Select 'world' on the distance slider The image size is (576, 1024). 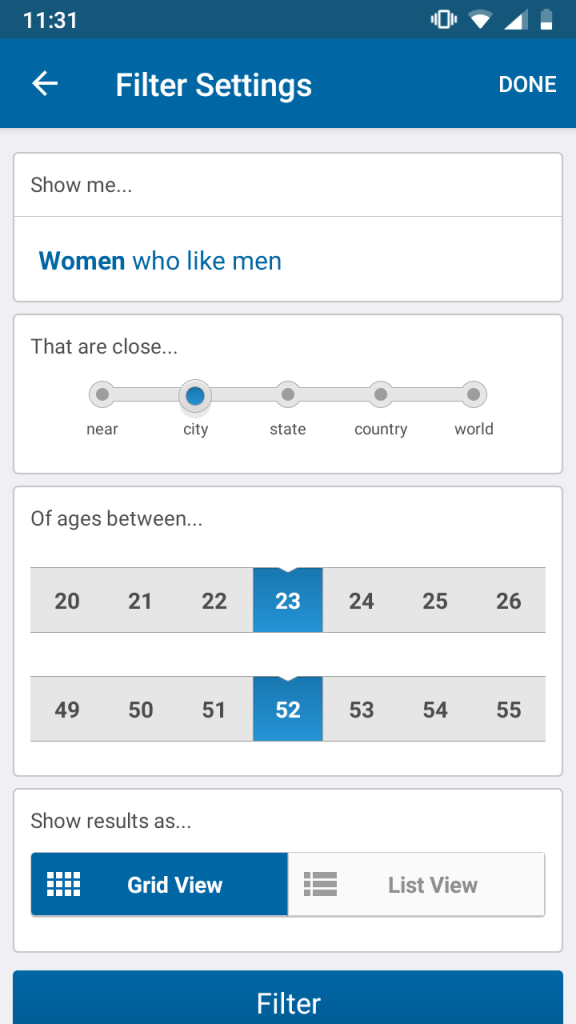click(x=473, y=394)
